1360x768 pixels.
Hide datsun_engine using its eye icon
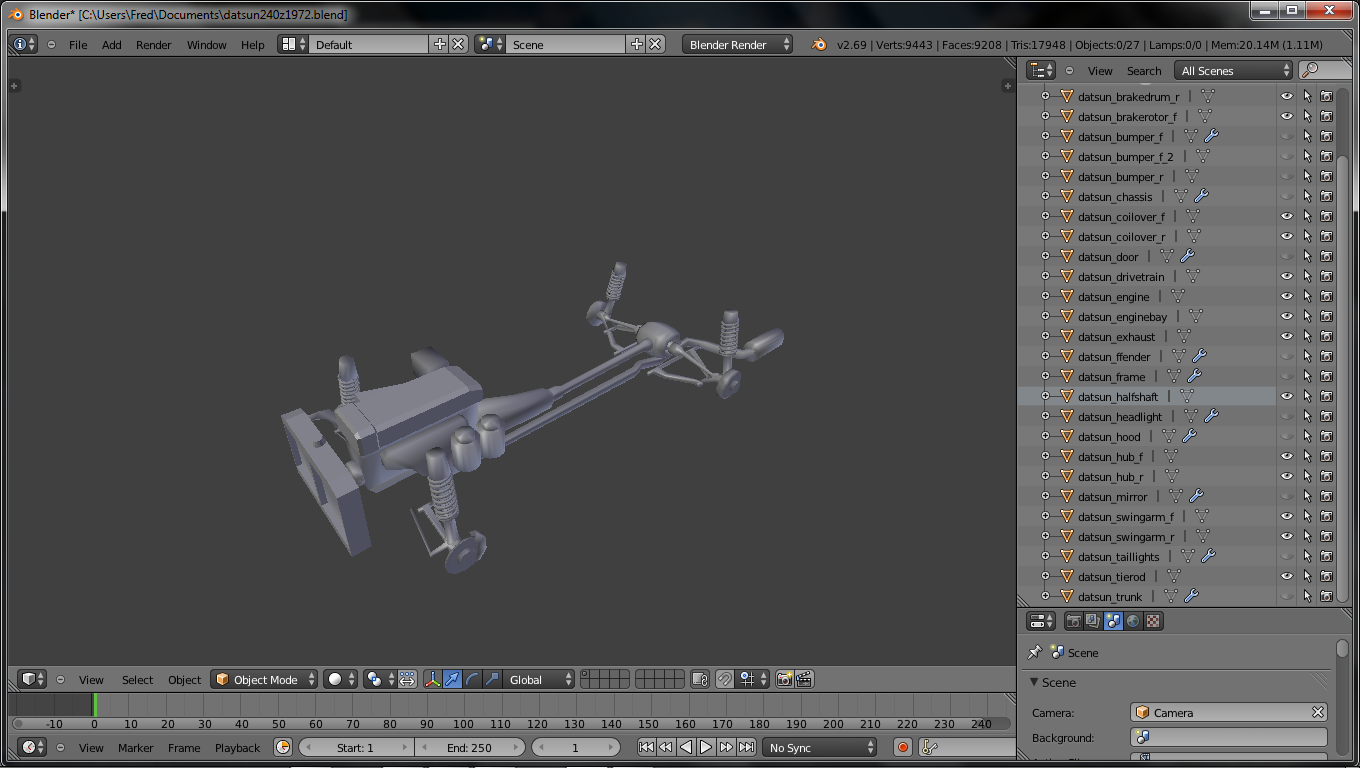coord(1287,297)
